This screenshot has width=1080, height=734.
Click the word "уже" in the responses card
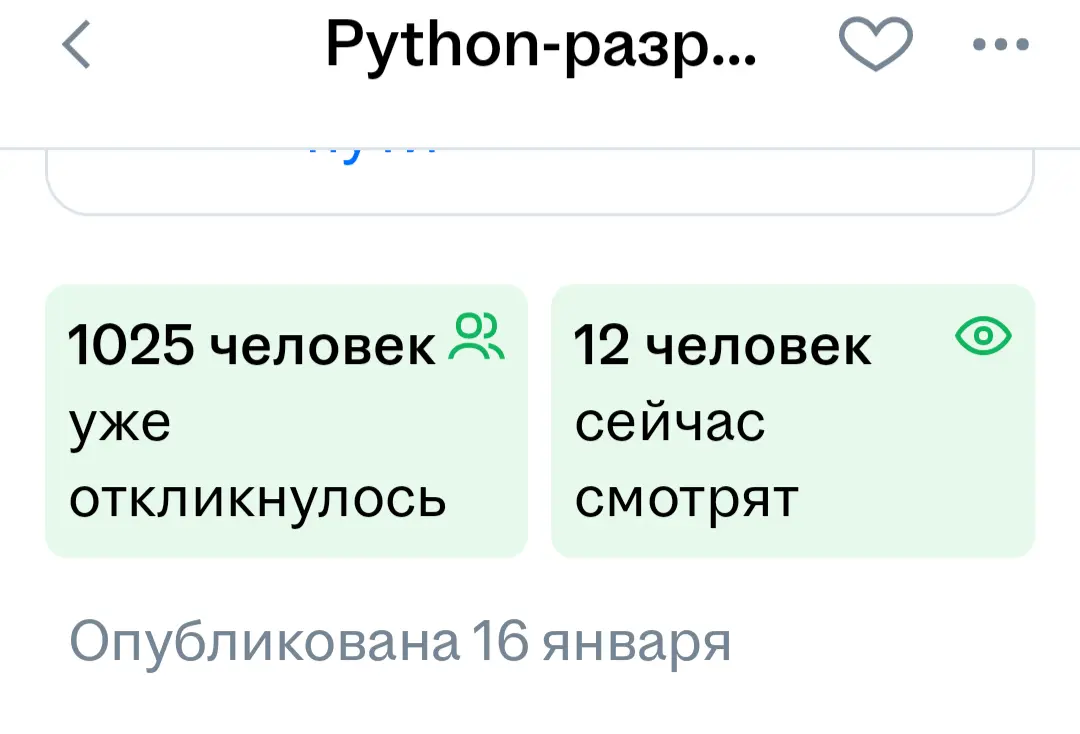[119, 423]
